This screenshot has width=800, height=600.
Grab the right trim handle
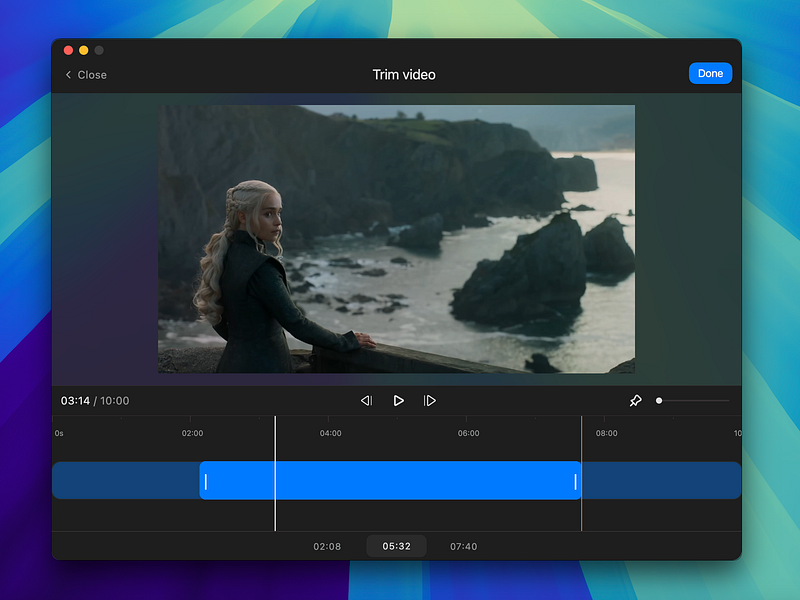(576, 481)
